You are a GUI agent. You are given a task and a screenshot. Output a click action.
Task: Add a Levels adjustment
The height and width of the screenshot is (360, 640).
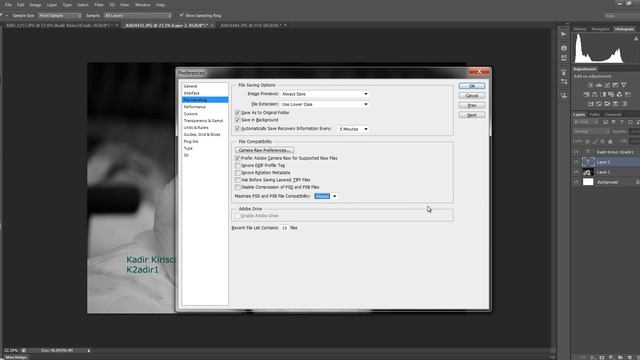coord(599,85)
